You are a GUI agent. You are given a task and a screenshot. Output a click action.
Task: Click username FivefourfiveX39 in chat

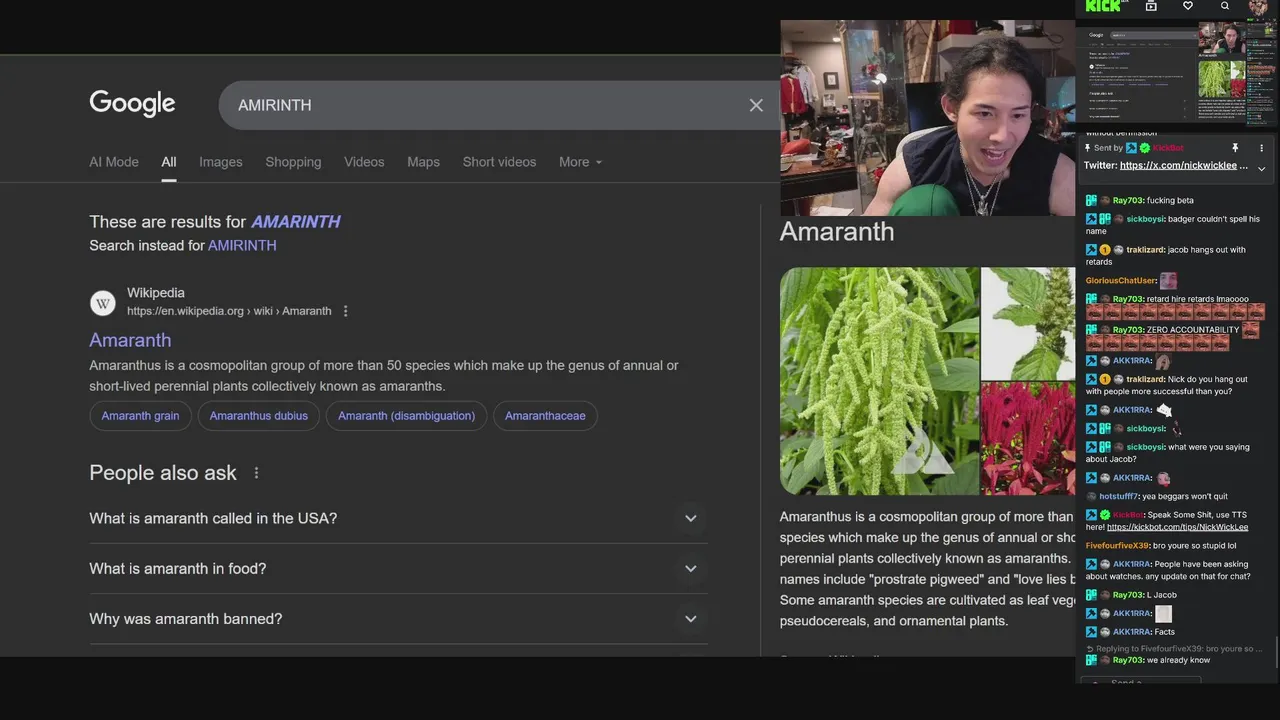click(1118, 546)
